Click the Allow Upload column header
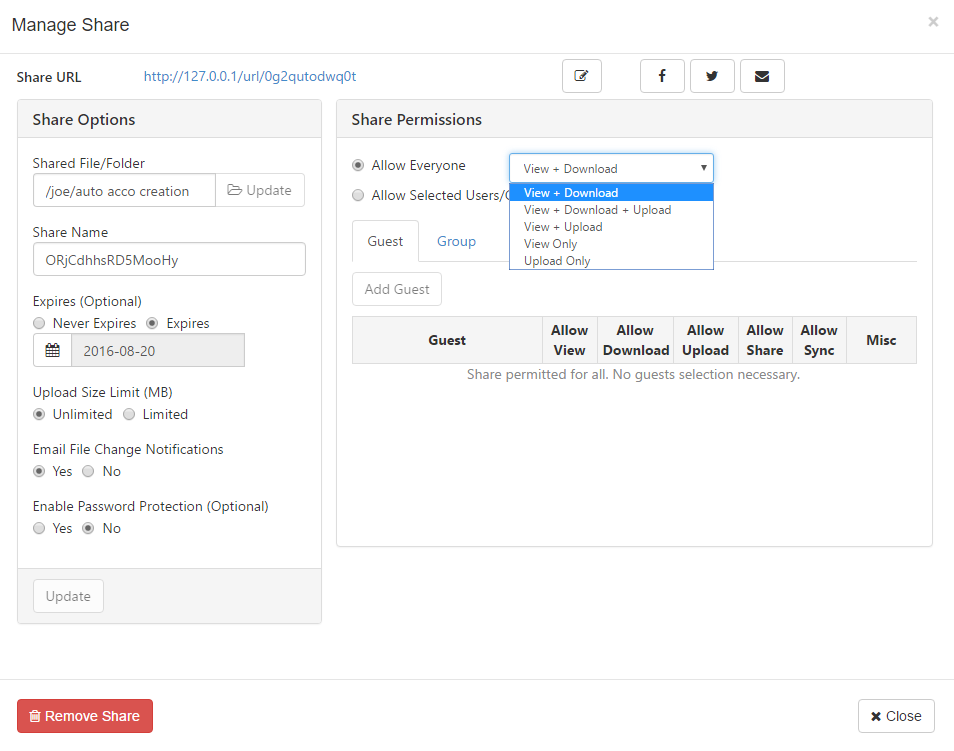954x751 pixels. pyautogui.click(x=706, y=340)
